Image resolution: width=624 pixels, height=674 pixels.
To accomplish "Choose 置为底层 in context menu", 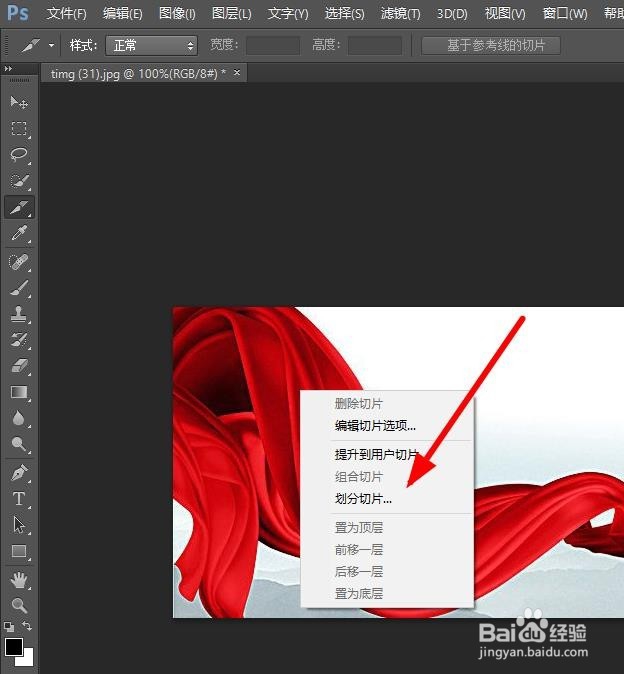I will (x=387, y=594).
